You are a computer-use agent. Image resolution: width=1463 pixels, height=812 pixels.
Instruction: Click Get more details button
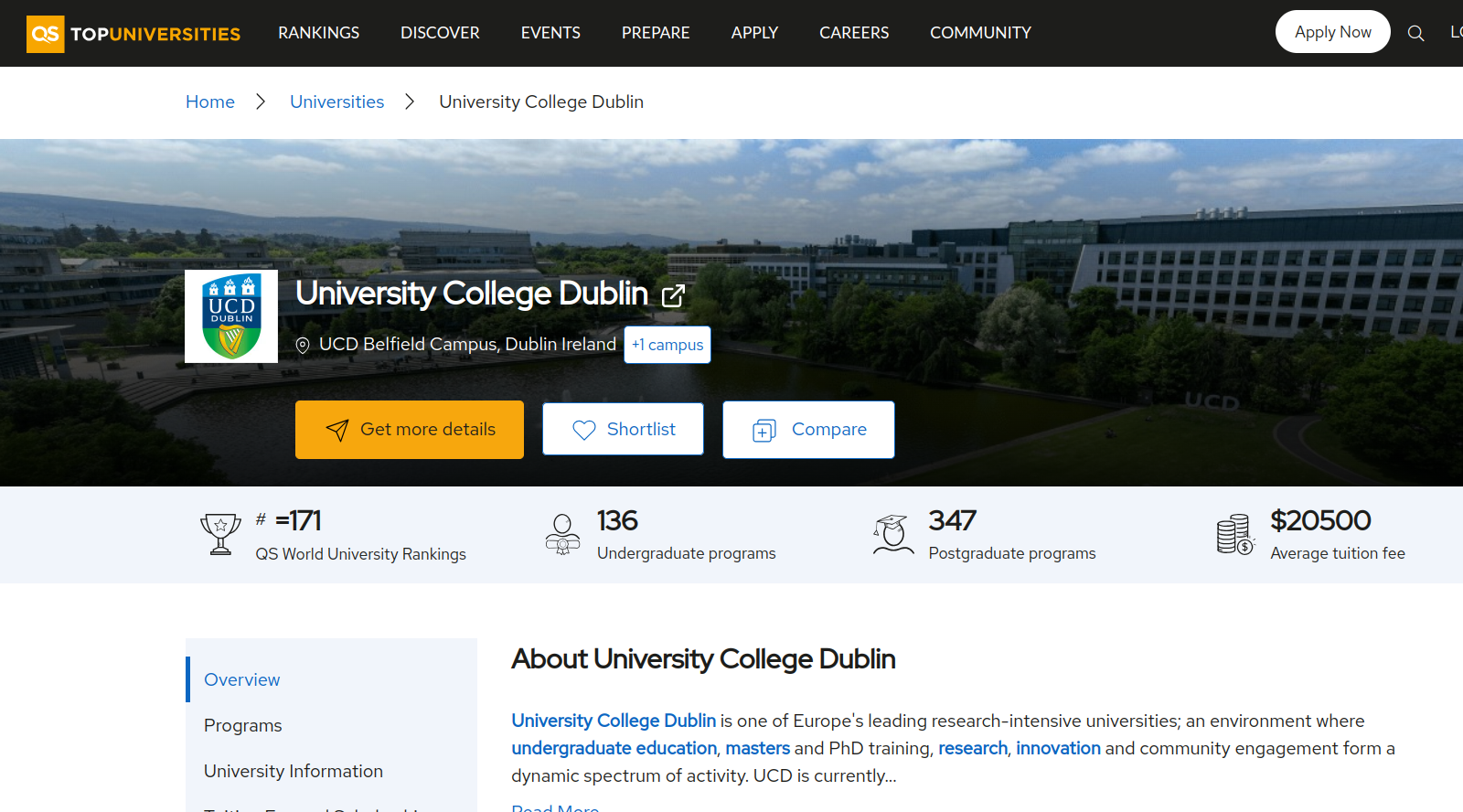[410, 430]
